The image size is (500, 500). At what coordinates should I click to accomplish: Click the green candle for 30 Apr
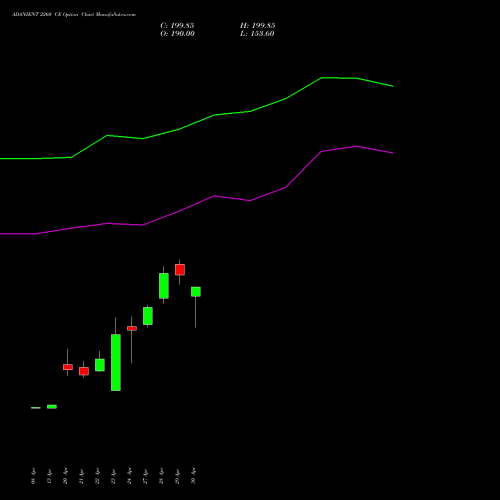196,292
